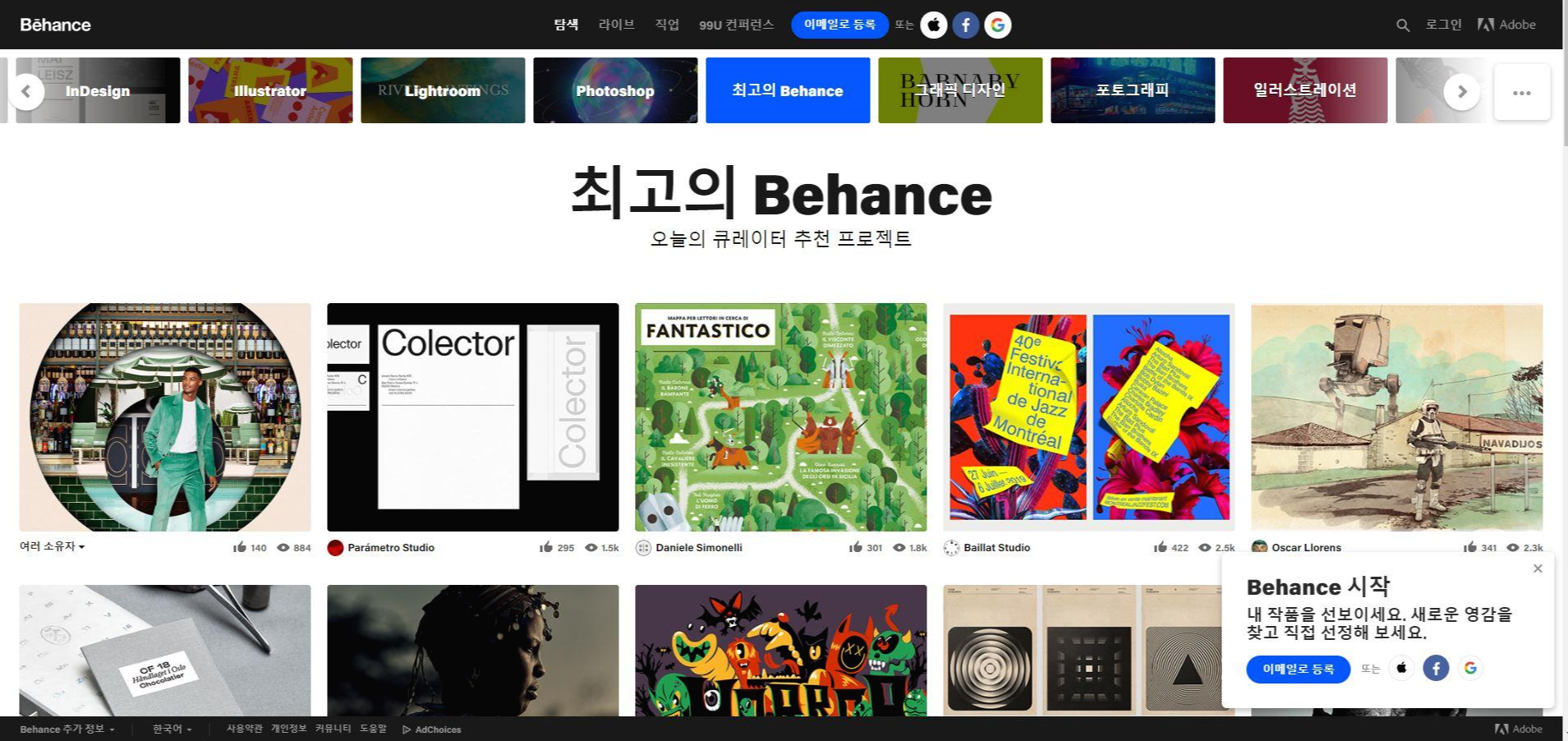This screenshot has width=1568, height=741.
Task: Click the Oscar Llorens avatar icon
Action: (x=1259, y=547)
